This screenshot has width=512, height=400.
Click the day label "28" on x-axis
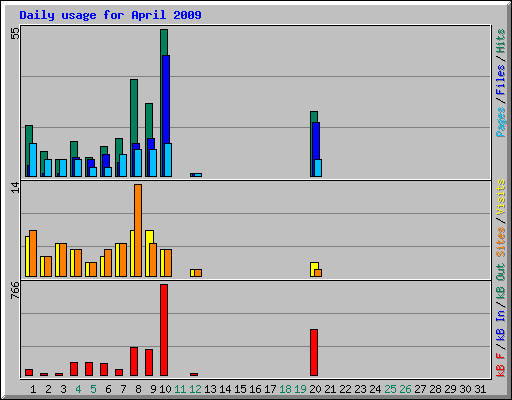[435, 389]
